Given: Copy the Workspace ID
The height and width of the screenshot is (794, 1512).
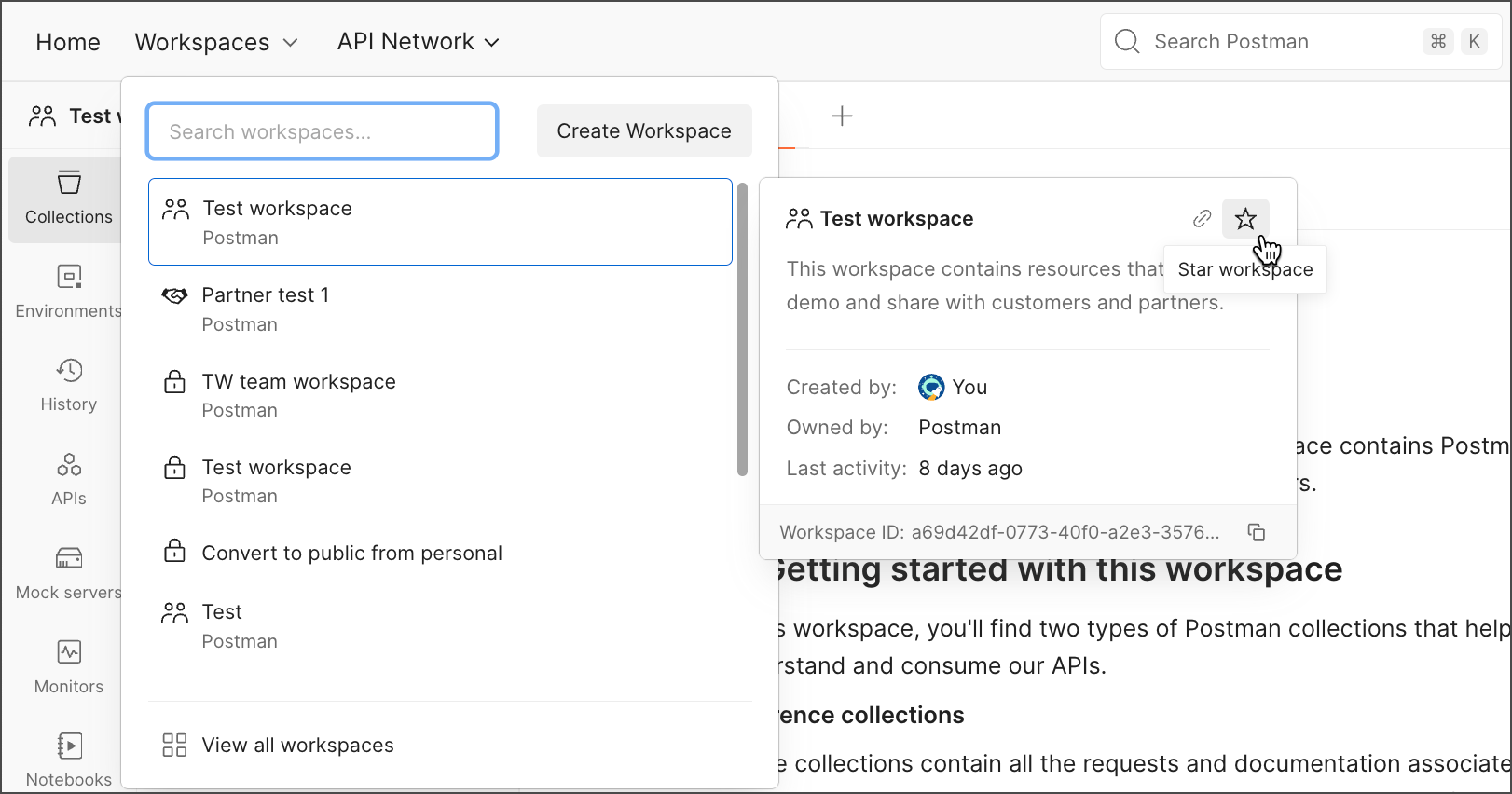Looking at the screenshot, I should click(x=1257, y=532).
